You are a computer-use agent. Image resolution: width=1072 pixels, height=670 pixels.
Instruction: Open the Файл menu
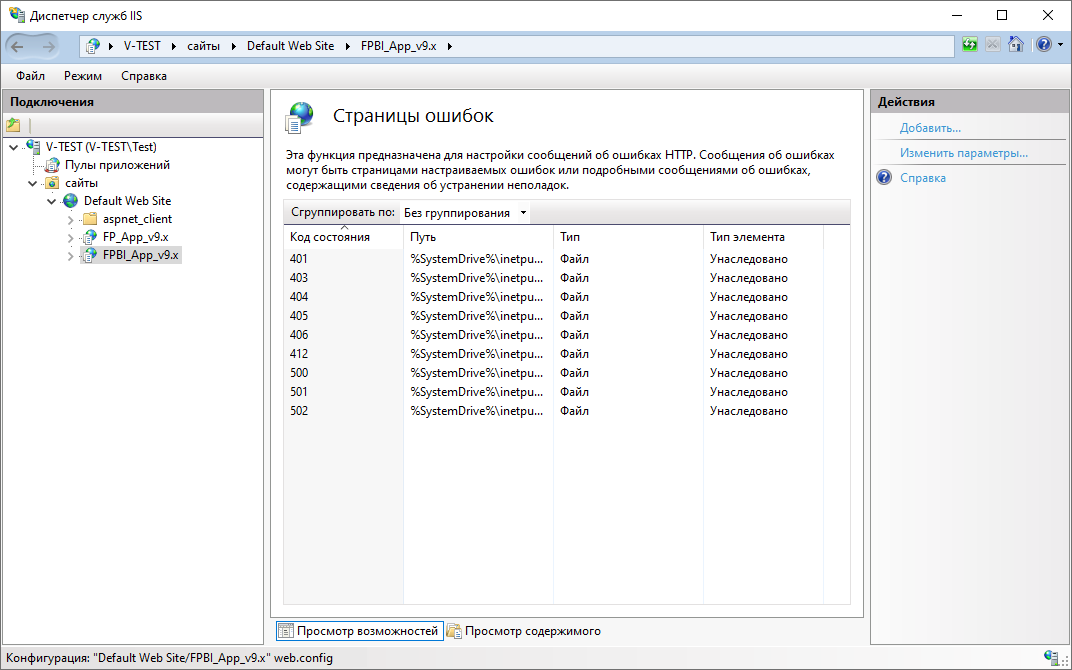click(x=30, y=76)
